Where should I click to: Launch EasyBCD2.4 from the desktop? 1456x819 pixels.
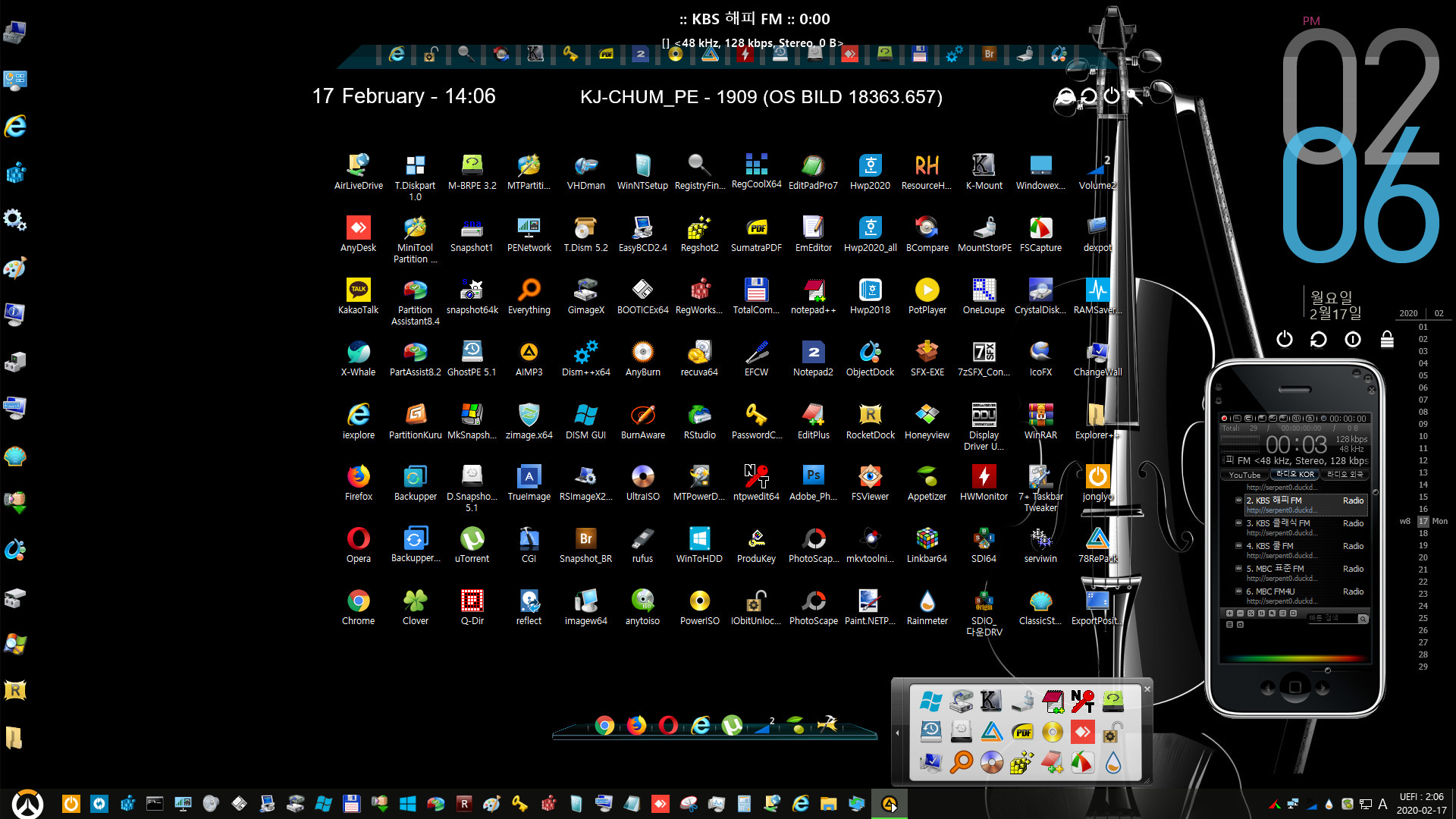pos(642,234)
